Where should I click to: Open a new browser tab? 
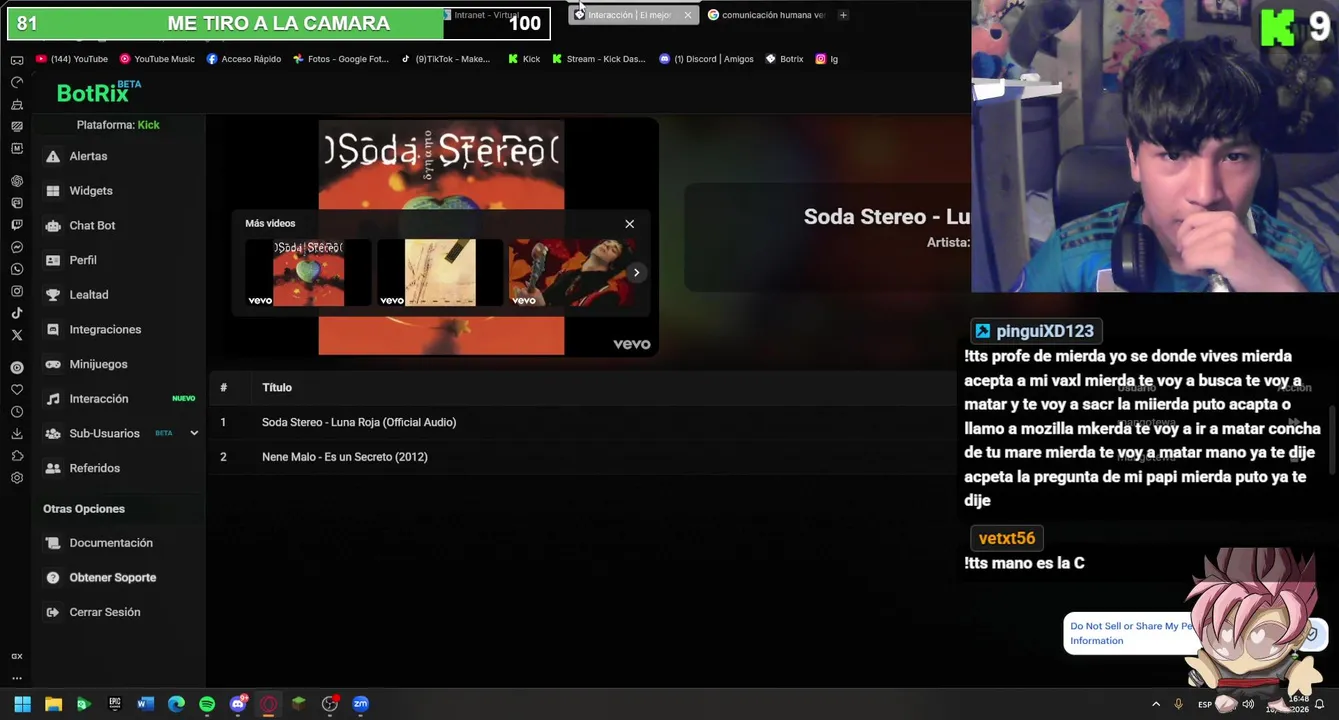[843, 15]
